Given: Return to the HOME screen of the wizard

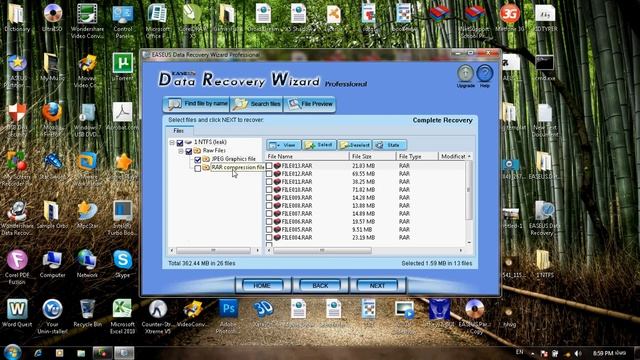Looking at the screenshot, I should [262, 286].
